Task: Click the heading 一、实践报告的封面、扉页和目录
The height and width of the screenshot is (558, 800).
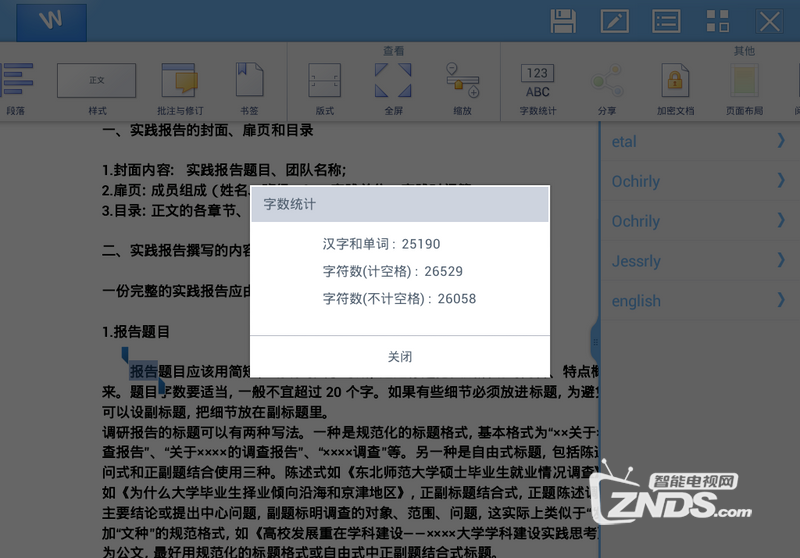Action: click(x=208, y=131)
